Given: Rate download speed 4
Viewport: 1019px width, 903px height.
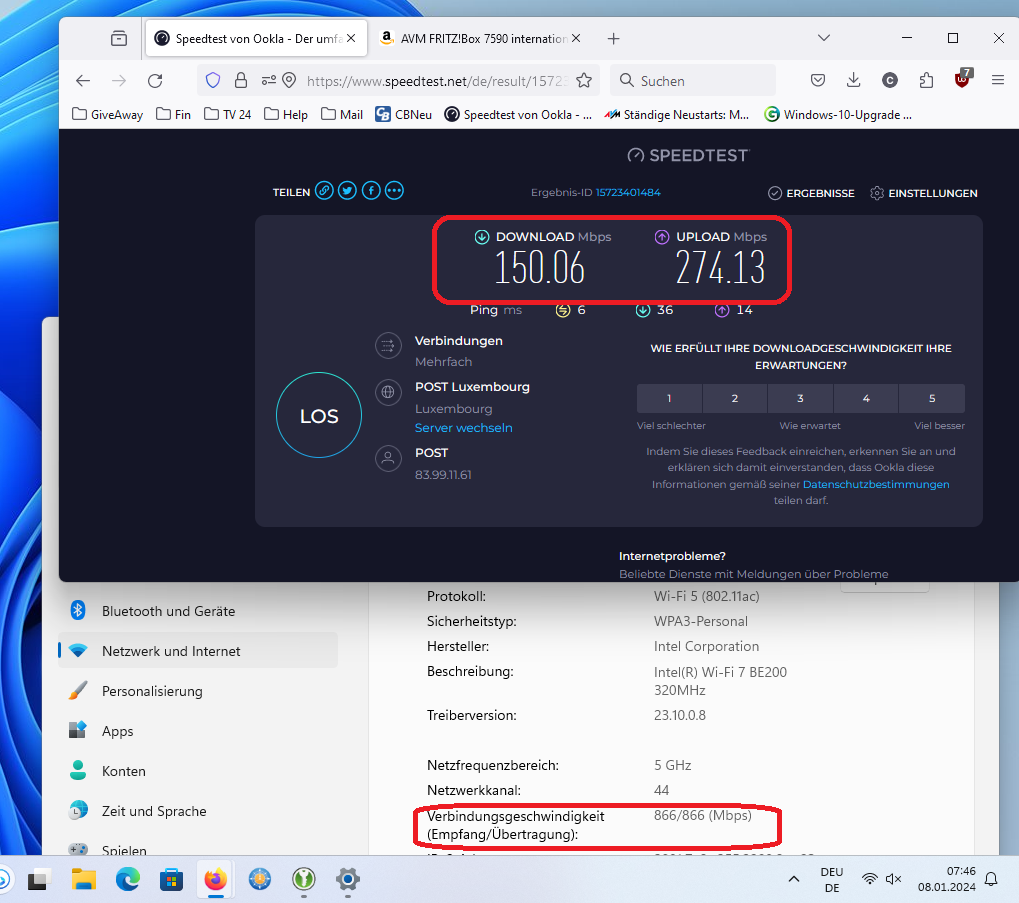Looking at the screenshot, I should (866, 398).
